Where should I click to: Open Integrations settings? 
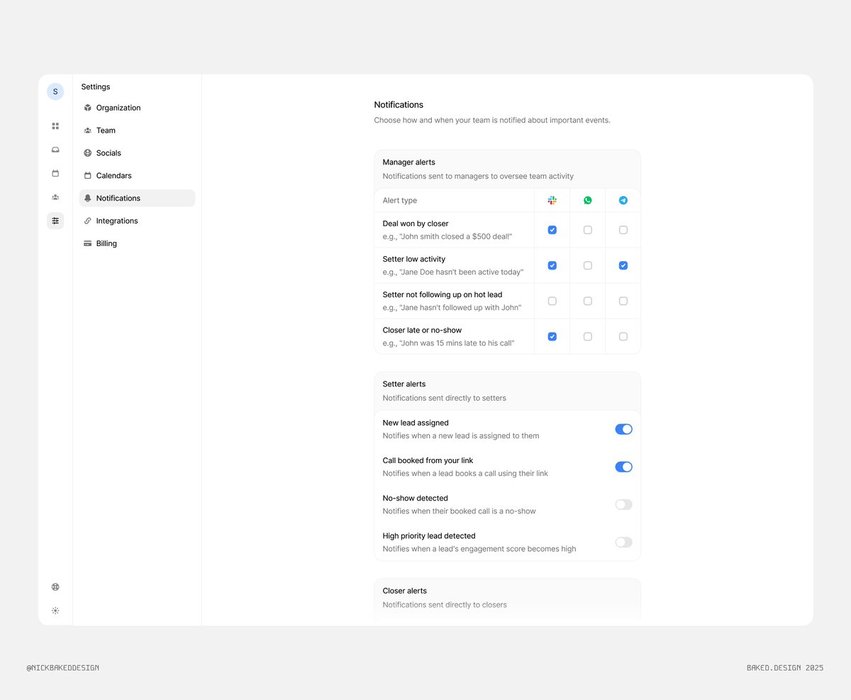137,221
